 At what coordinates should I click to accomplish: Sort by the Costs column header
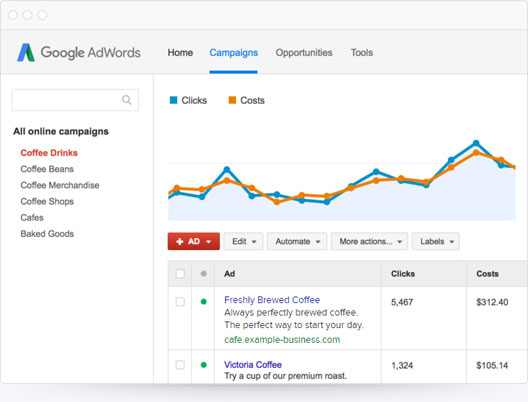pos(487,274)
